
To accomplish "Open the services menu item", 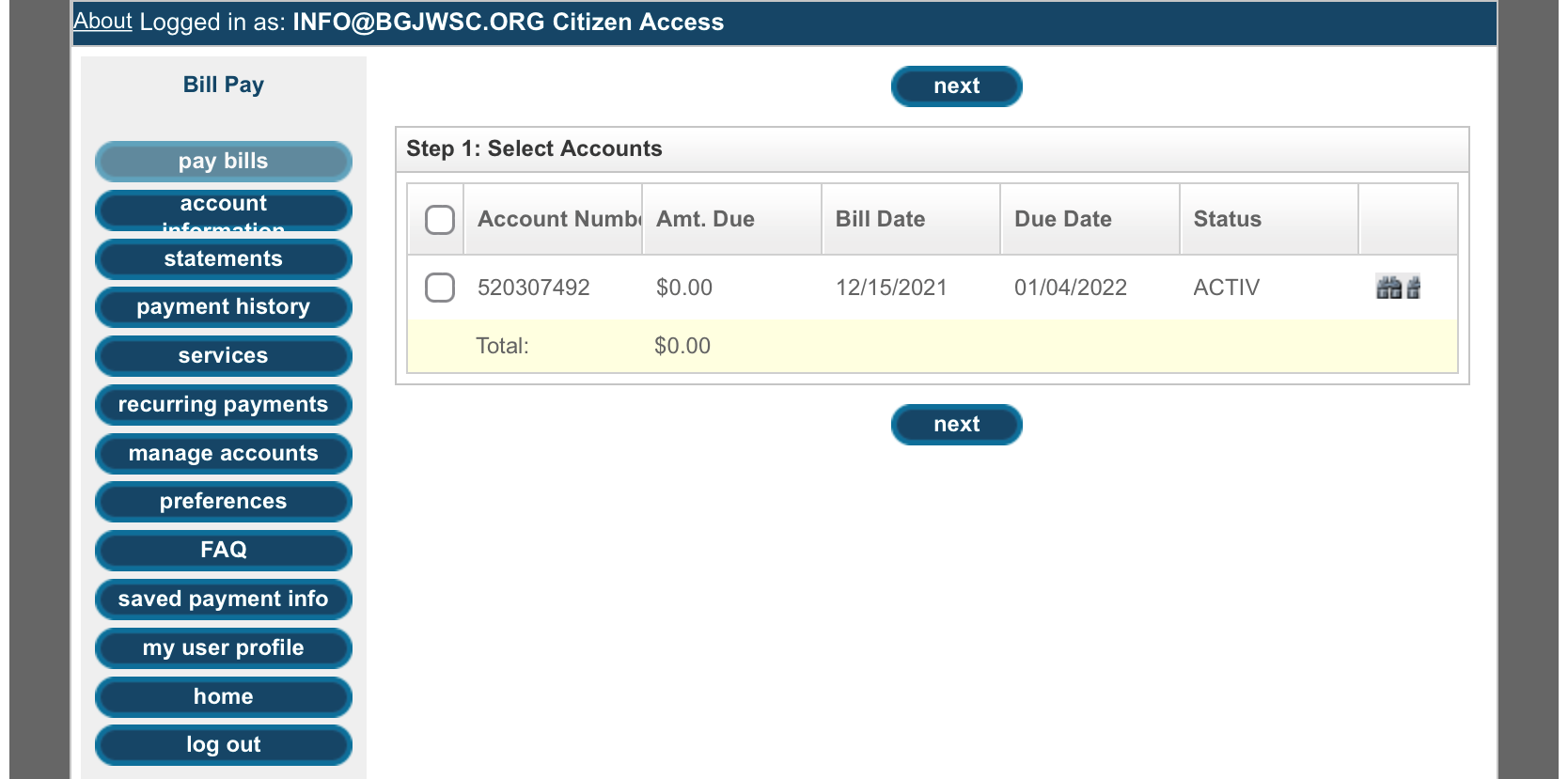I will tap(224, 356).
